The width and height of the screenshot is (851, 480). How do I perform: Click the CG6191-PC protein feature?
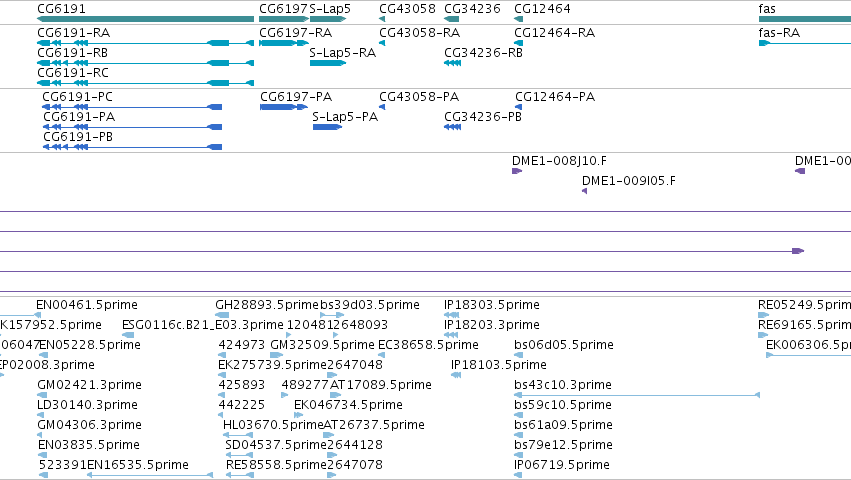pyautogui.click(x=132, y=107)
